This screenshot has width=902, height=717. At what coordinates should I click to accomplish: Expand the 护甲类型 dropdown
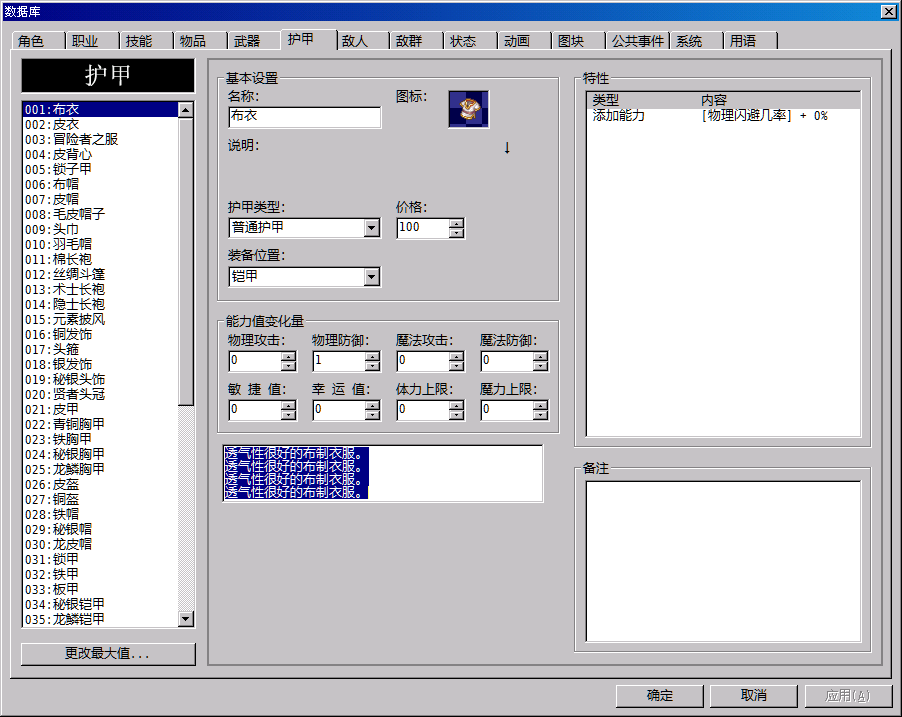click(372, 228)
